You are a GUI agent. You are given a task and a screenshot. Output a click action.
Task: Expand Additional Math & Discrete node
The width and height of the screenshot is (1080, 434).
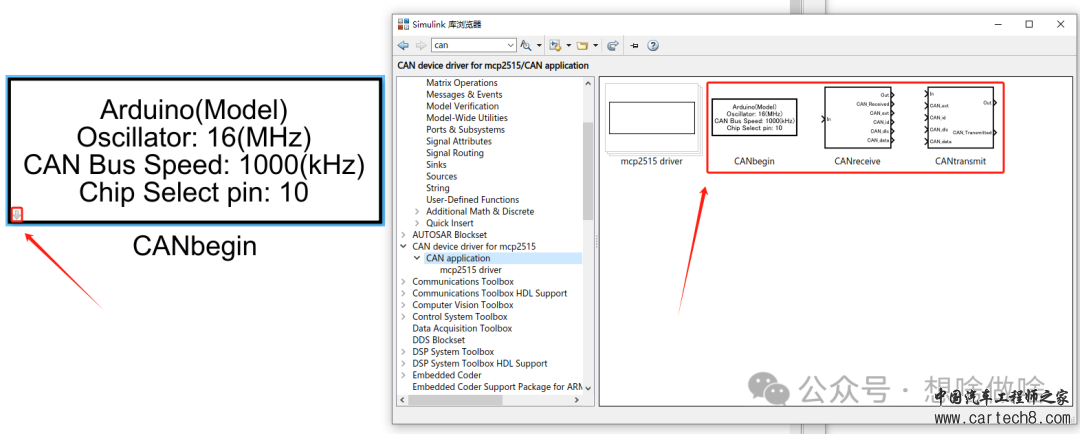(x=417, y=211)
